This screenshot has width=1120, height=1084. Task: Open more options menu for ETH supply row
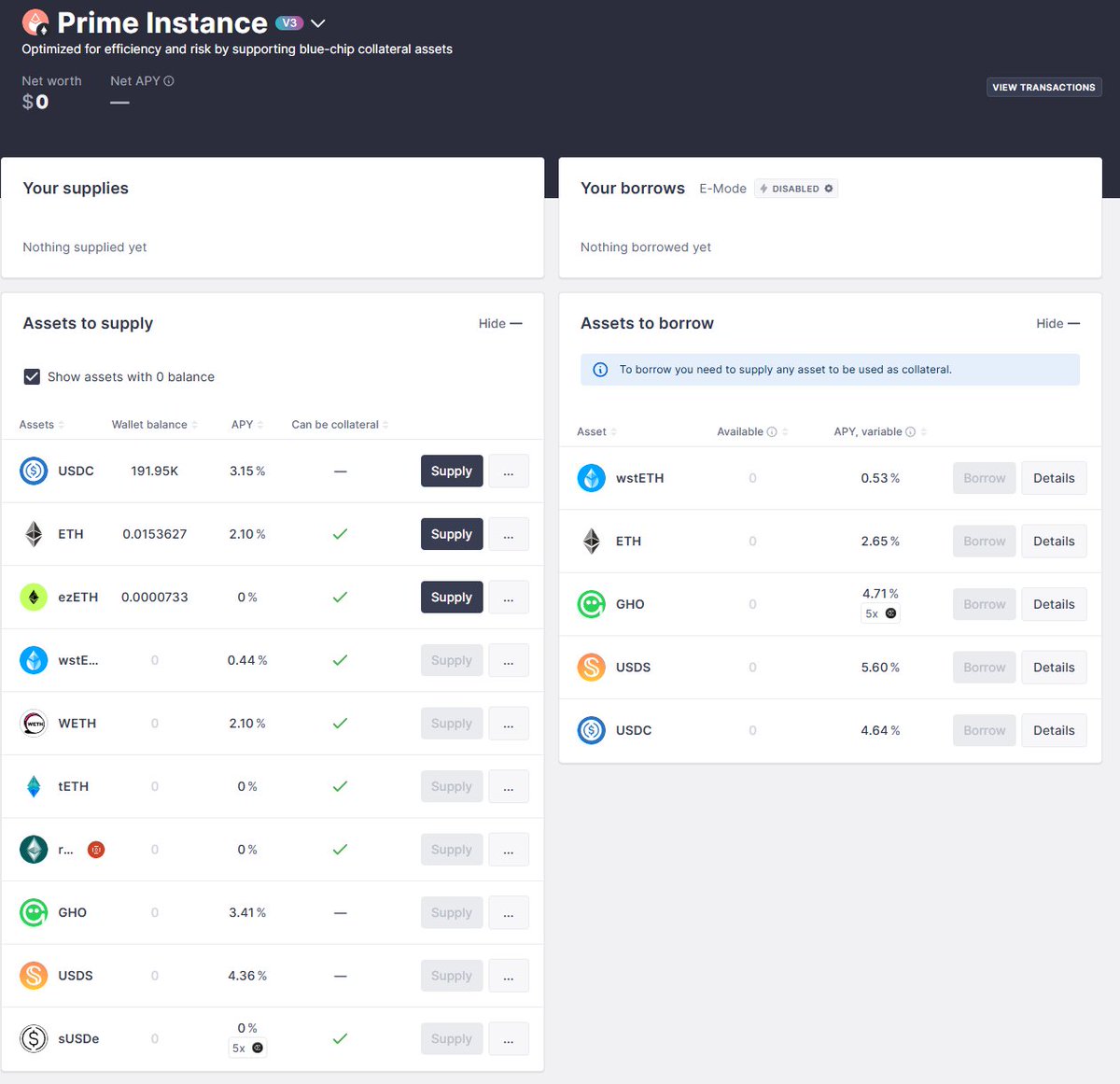pos(509,534)
